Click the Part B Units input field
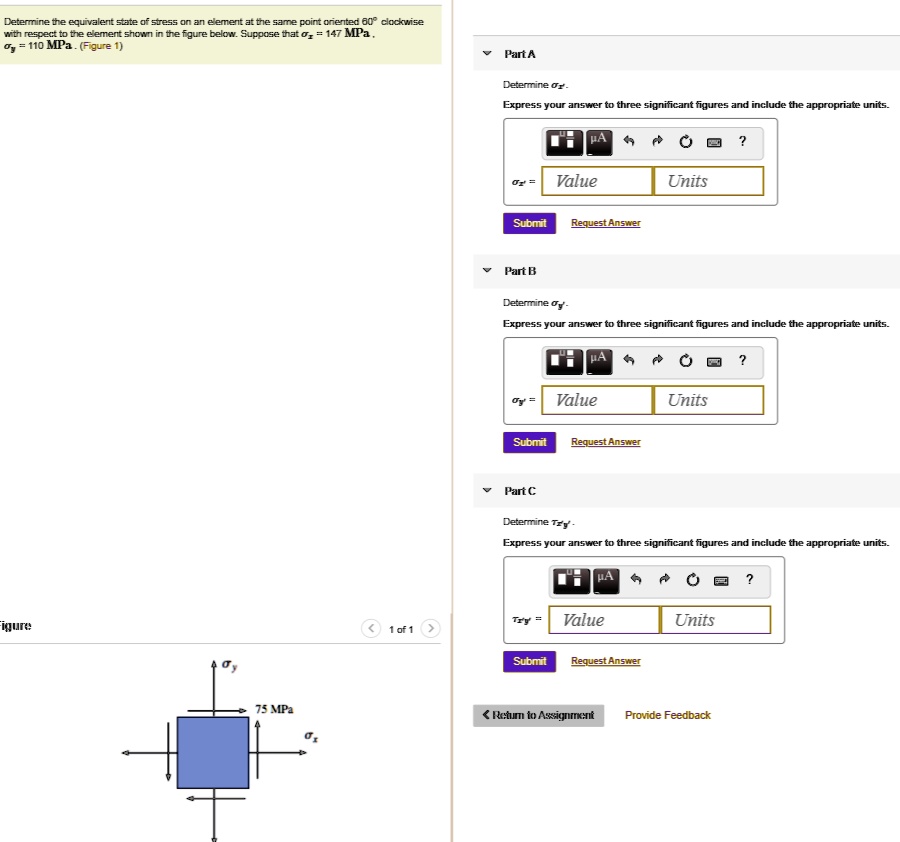The height and width of the screenshot is (842, 900). (709, 400)
